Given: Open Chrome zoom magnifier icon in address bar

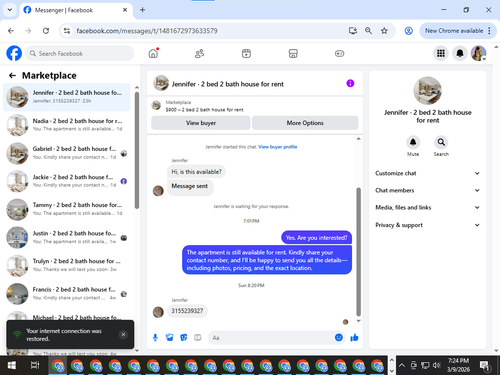Looking at the screenshot, I should [368, 31].
